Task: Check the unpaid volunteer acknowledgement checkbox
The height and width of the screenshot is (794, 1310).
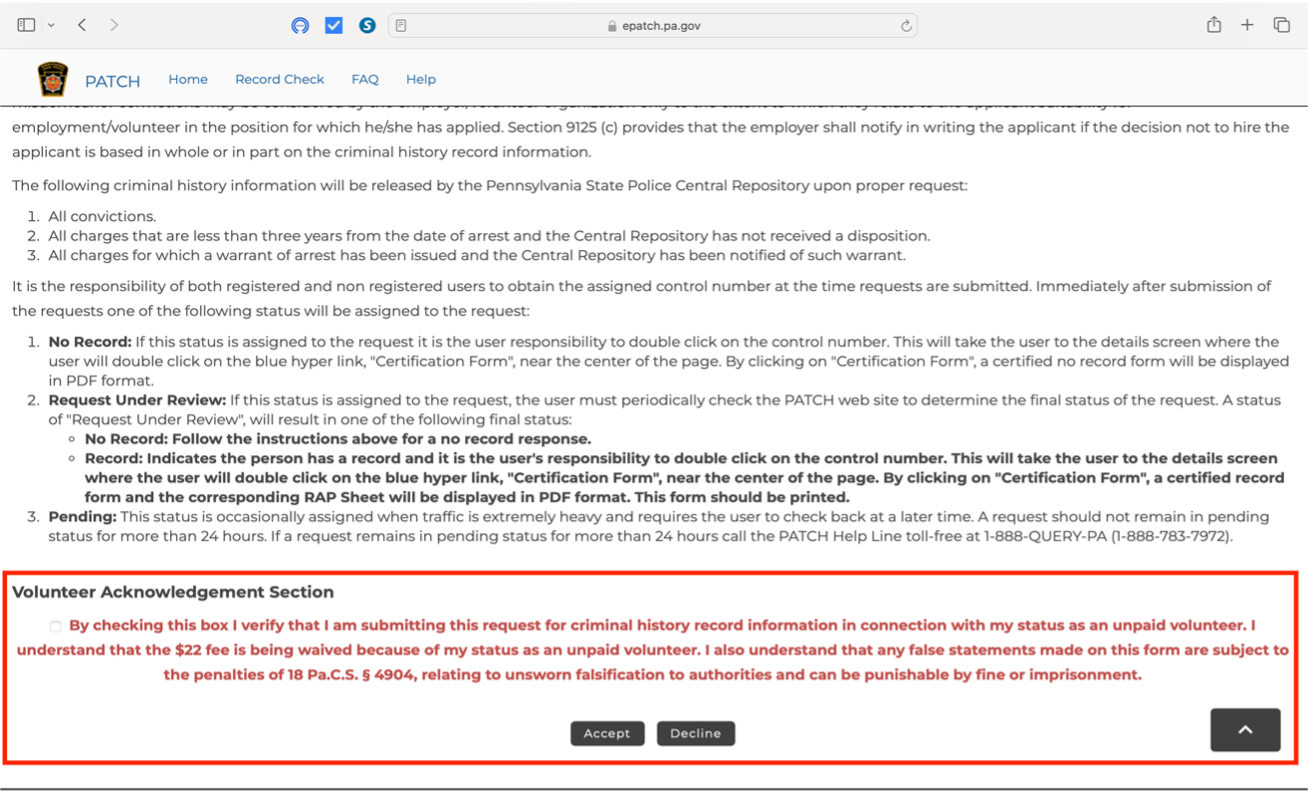Action: pyautogui.click(x=56, y=627)
